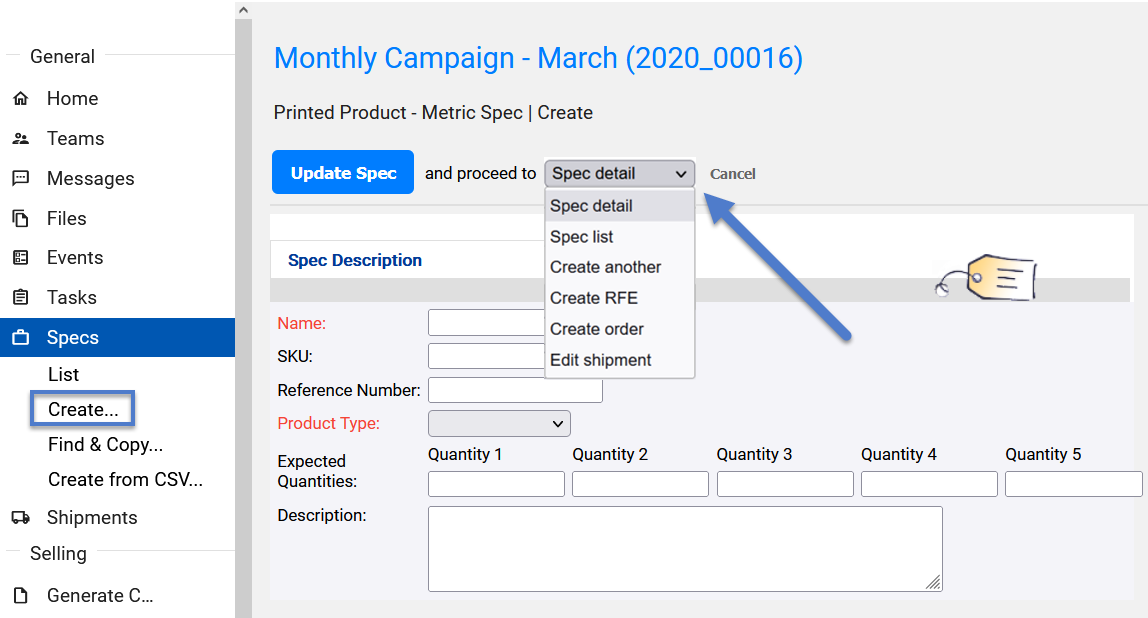Click the Specs briefcase icon
The width and height of the screenshot is (1148, 618).
pyautogui.click(x=20, y=338)
